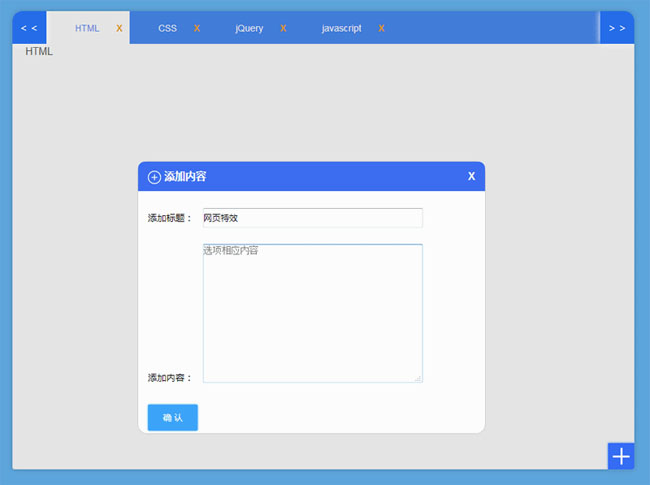Click the circled plus icon in dialog header
Viewport: 650px width, 485px height.
point(154,177)
